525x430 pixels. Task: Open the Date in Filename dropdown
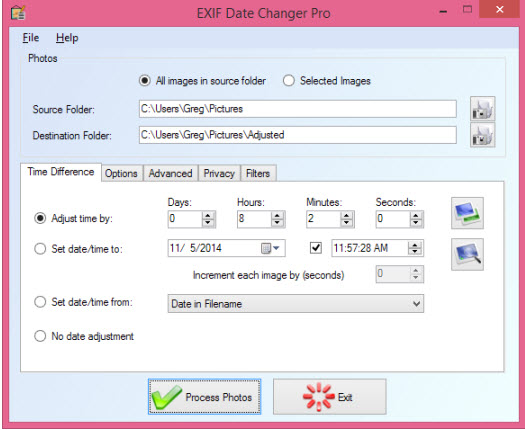point(296,304)
